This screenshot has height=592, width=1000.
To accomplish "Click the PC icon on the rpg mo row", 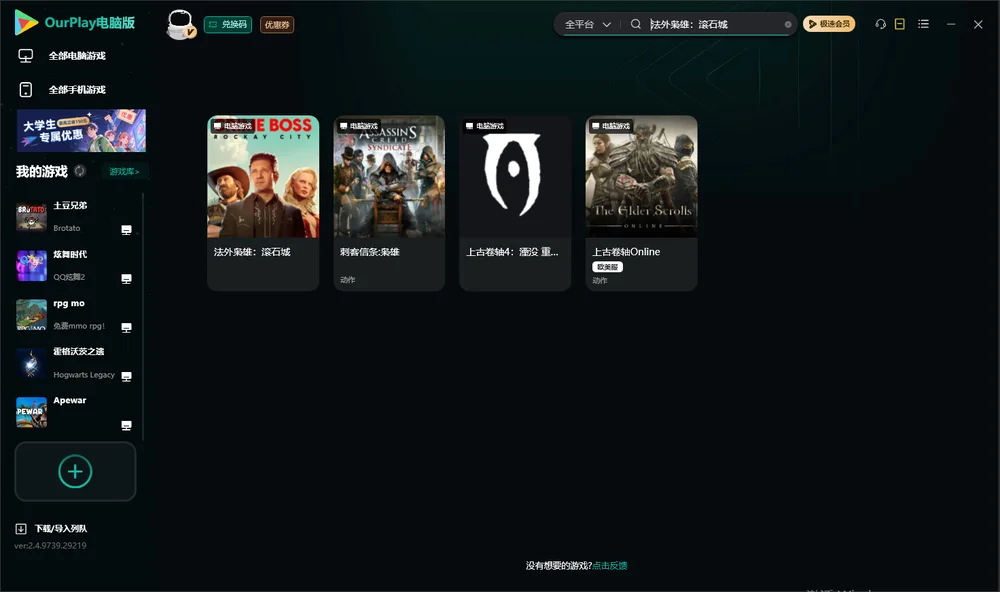I will pyautogui.click(x=126, y=328).
